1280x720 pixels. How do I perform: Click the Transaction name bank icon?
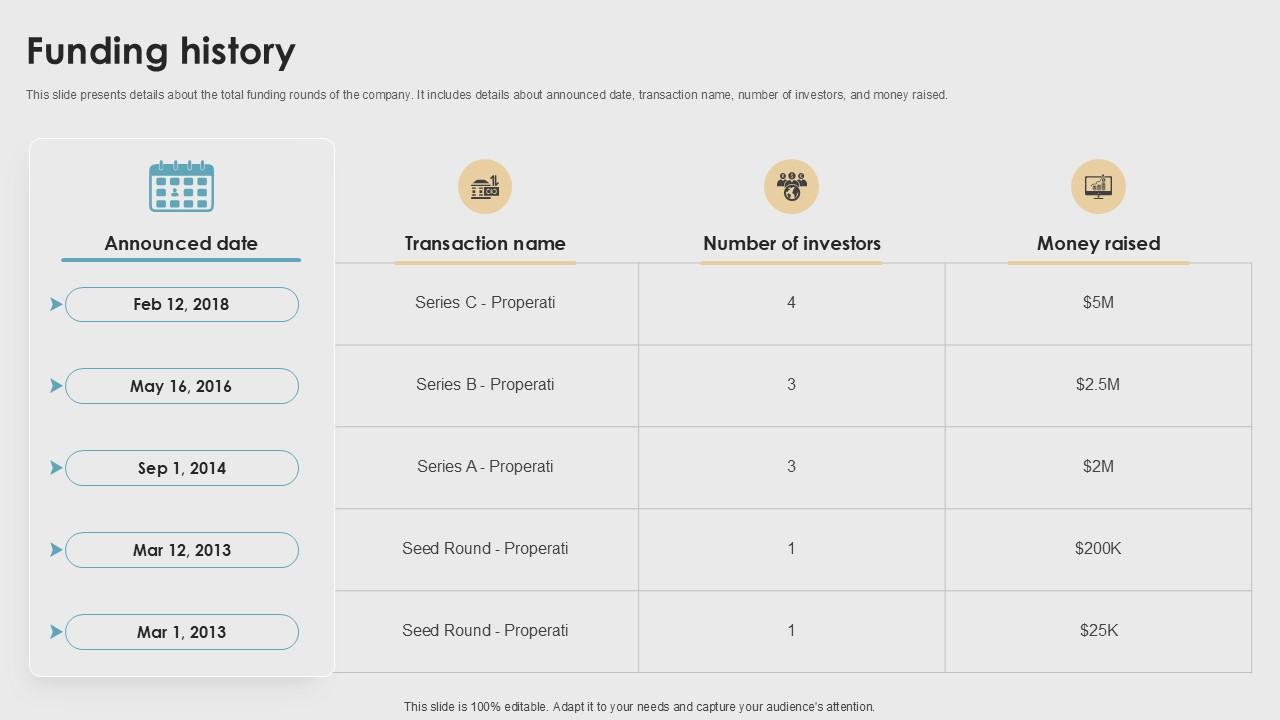point(485,187)
